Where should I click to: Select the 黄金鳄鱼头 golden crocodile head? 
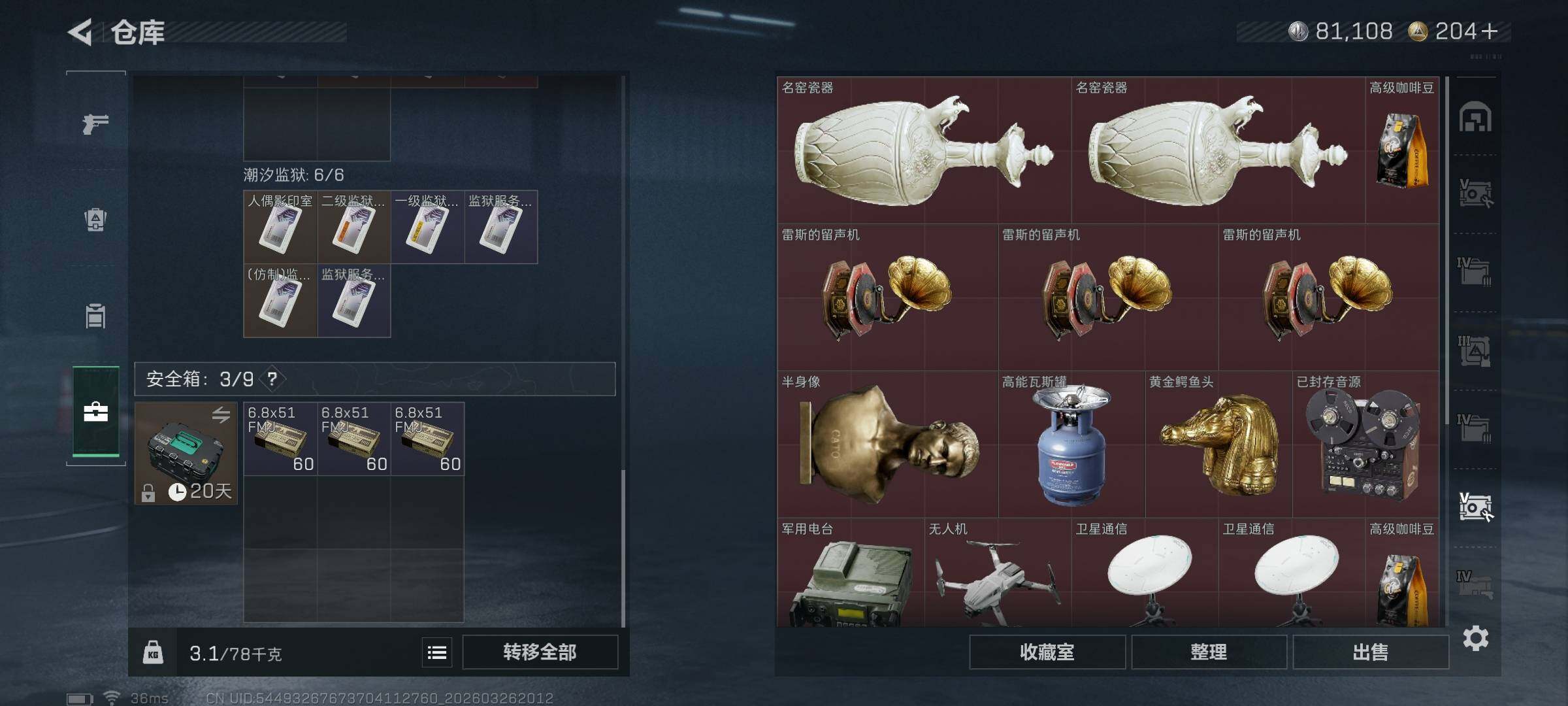[x=1218, y=445]
